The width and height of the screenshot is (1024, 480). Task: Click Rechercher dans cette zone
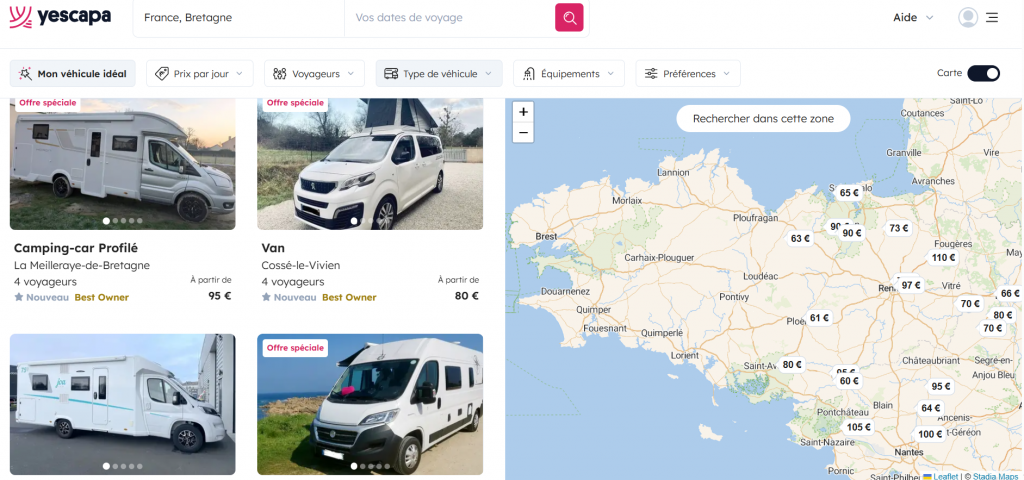click(763, 119)
